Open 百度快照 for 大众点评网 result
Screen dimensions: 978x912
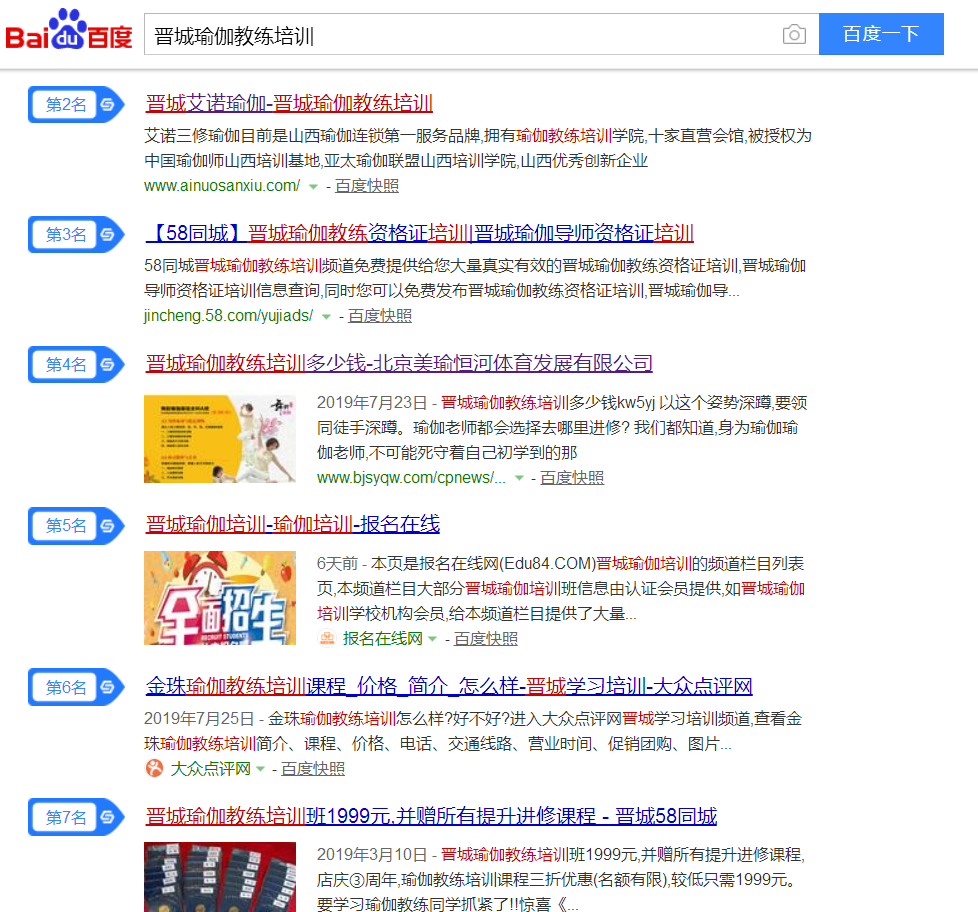(x=313, y=769)
